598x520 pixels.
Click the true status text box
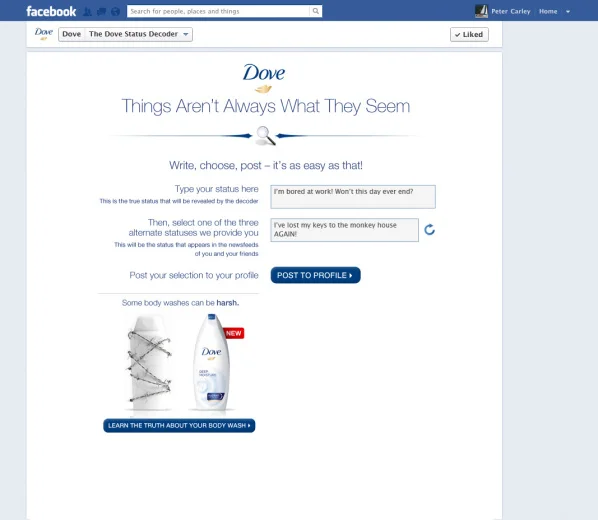pos(353,196)
